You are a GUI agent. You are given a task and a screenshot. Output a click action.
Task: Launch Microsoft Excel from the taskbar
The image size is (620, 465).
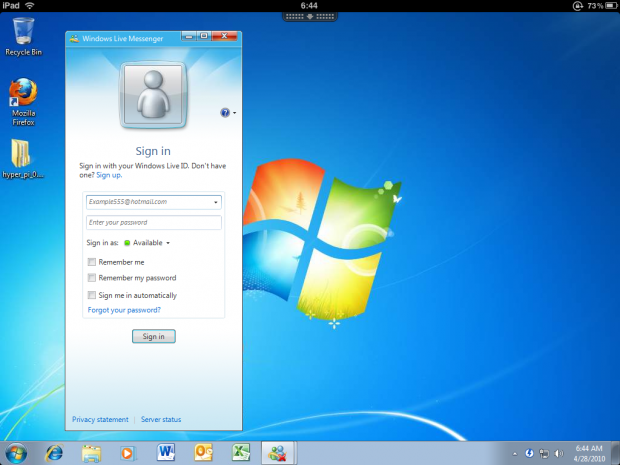point(241,452)
